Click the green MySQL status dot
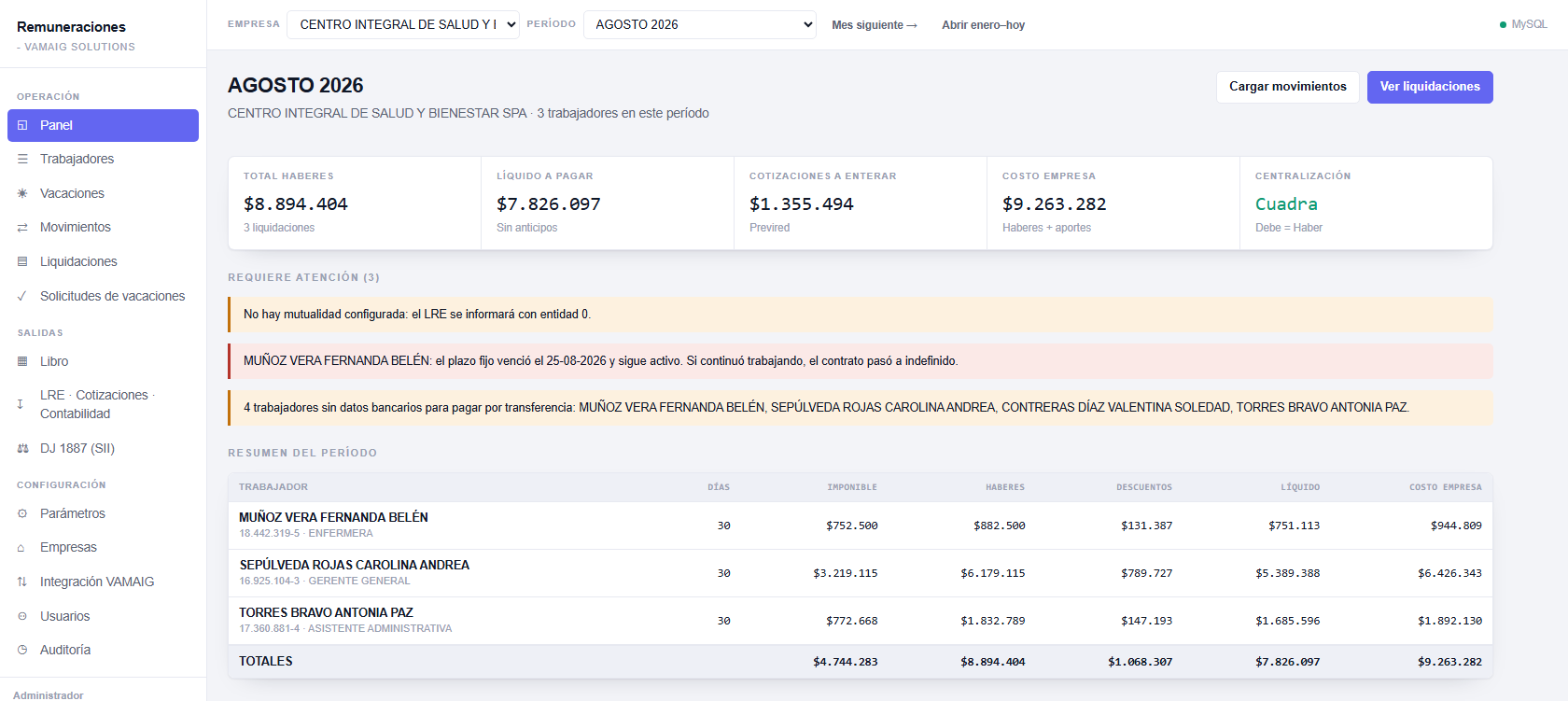This screenshot has height=701, width=1568. point(1503,25)
